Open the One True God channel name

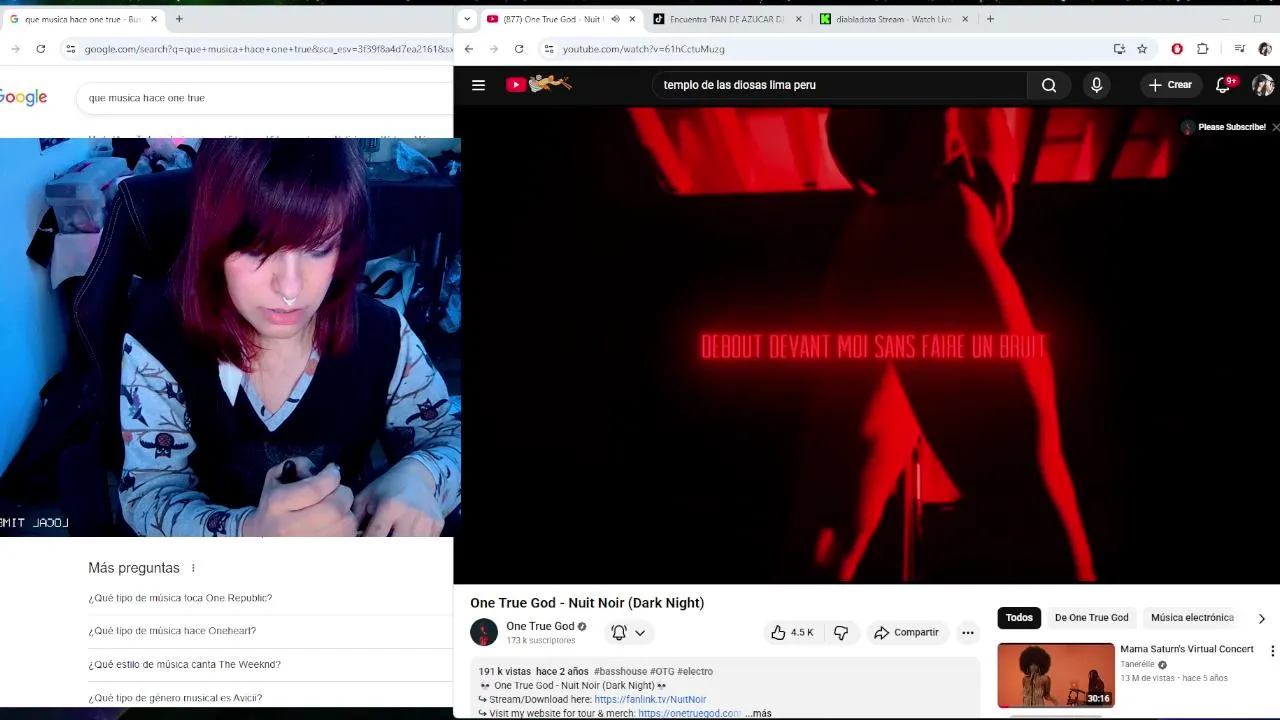pos(540,626)
